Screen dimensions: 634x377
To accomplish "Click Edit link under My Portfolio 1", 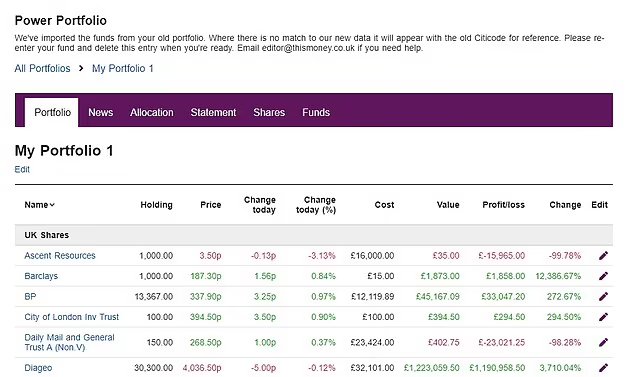I will (22, 169).
